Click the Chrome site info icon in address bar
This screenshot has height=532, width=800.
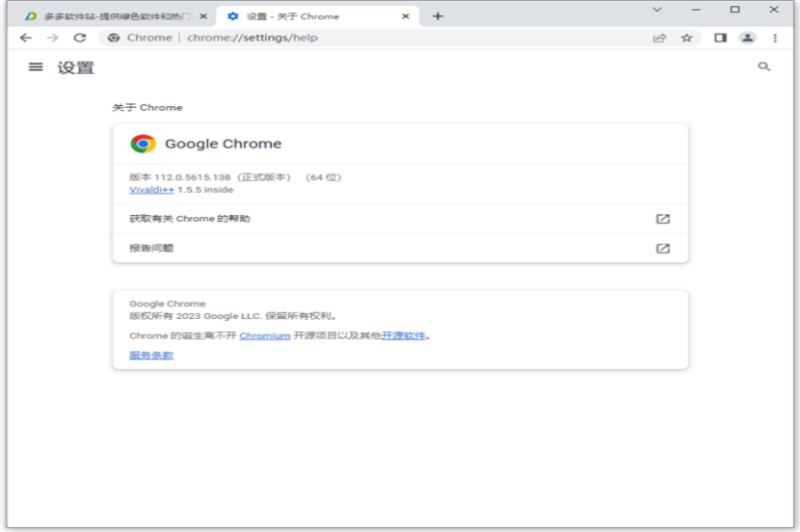(x=114, y=38)
